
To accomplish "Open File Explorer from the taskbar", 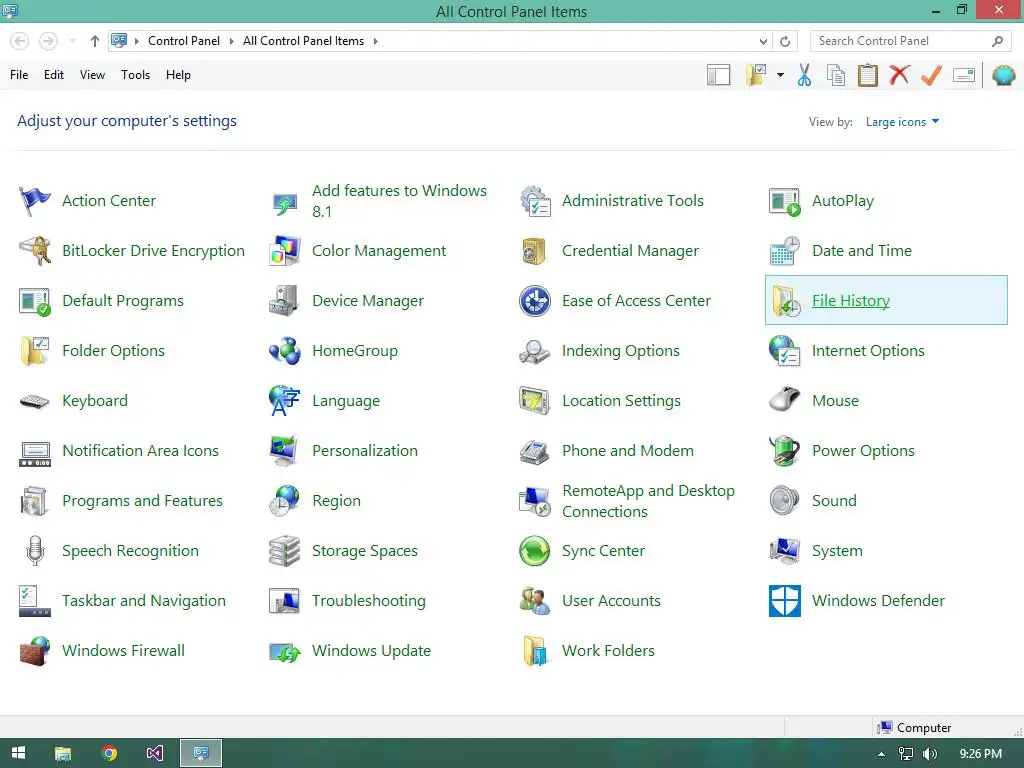I will [x=63, y=753].
